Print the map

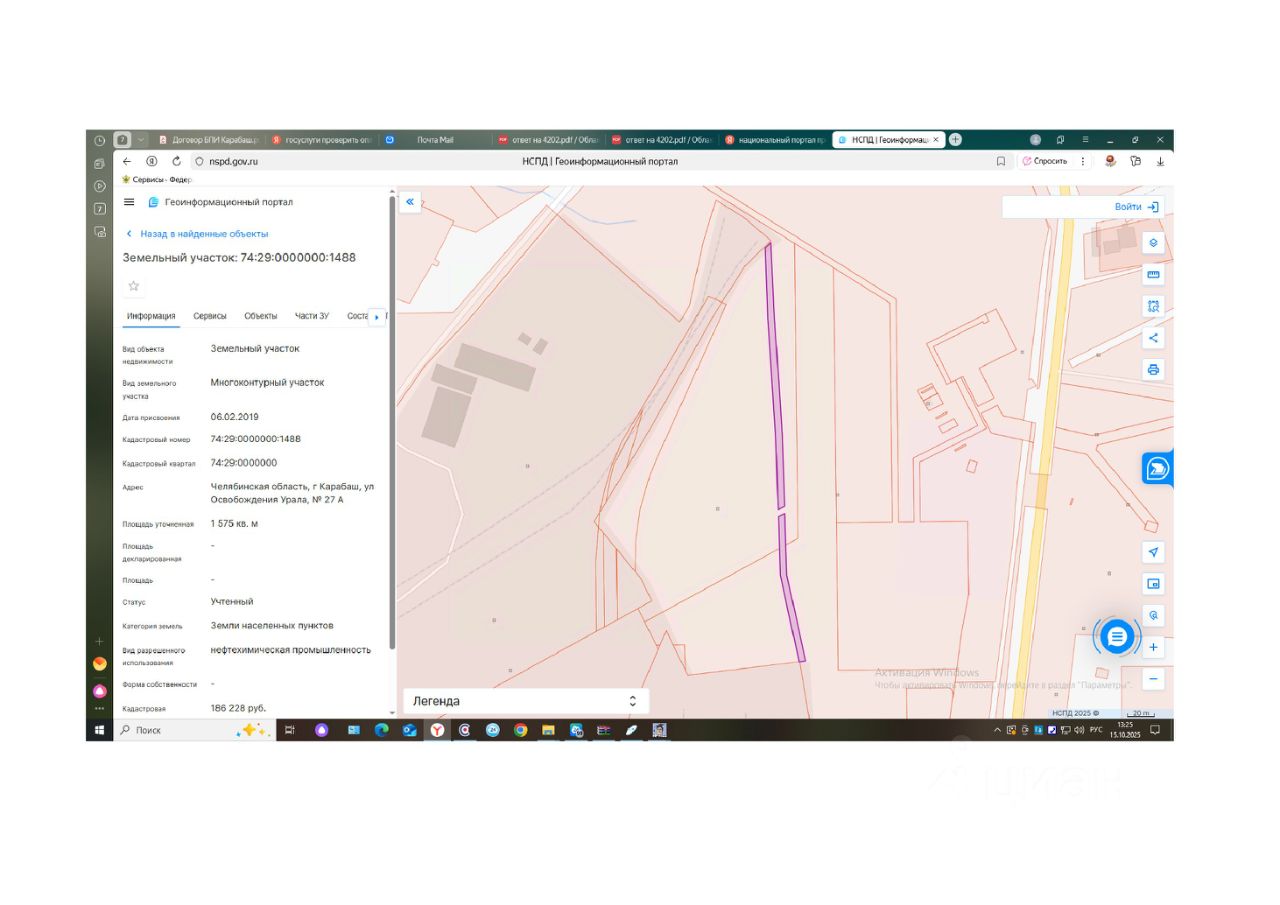(x=1153, y=370)
